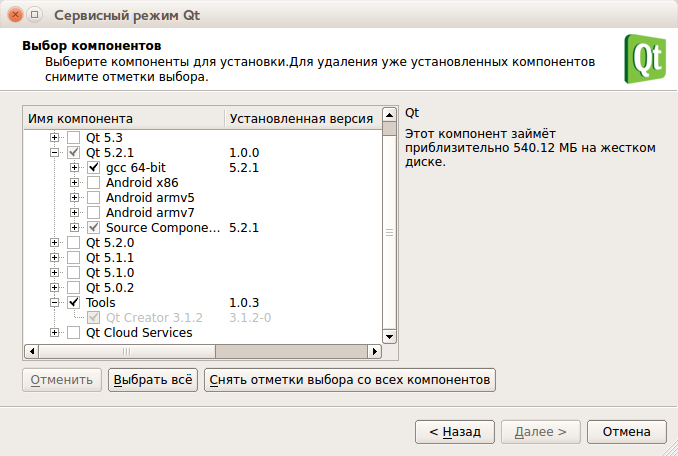Check the Qt 5.0.2 checkbox
Screen dimensions: 678x456
[74, 287]
